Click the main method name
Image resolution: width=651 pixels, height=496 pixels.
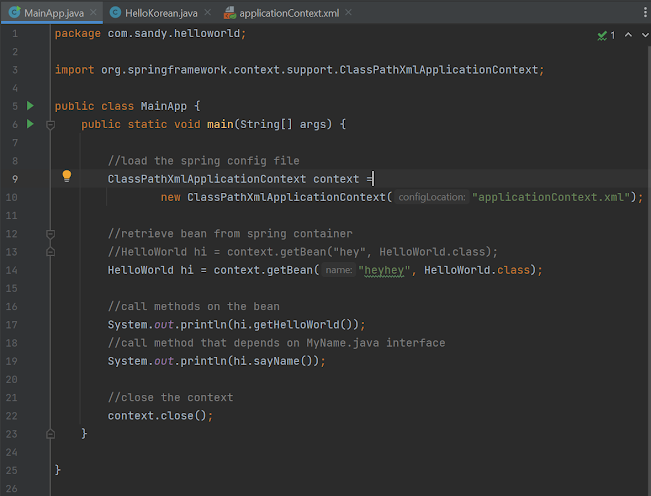[x=220, y=124]
